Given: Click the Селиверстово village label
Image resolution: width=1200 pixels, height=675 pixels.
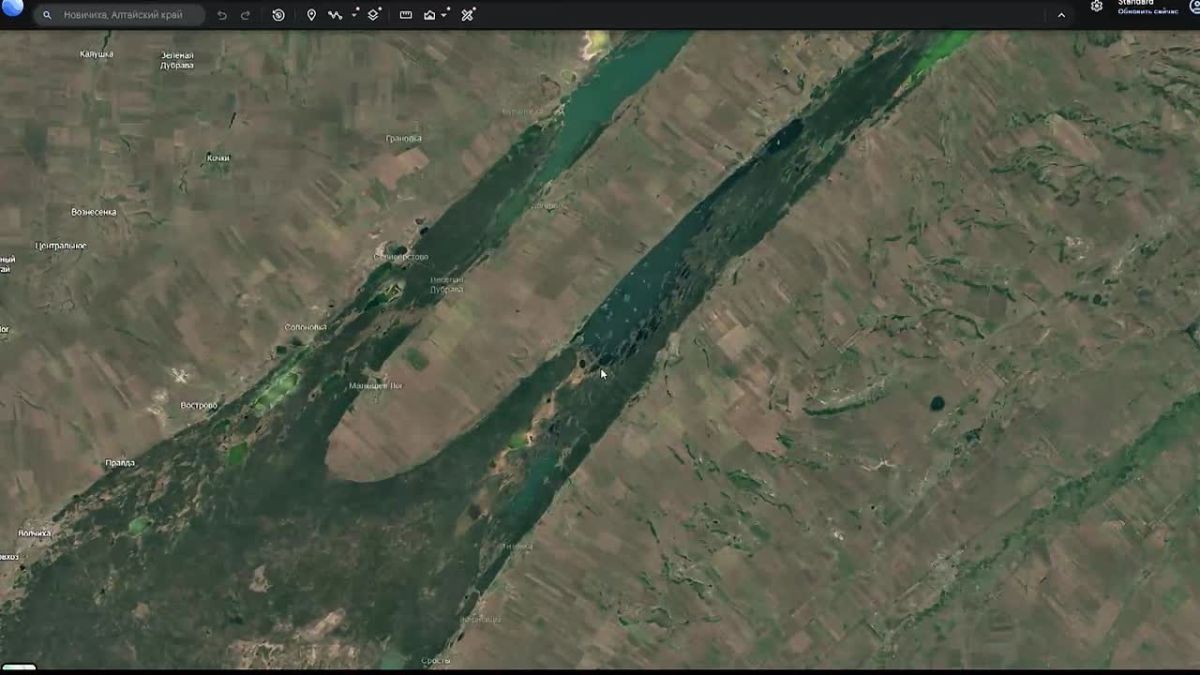Looking at the screenshot, I should 400,257.
